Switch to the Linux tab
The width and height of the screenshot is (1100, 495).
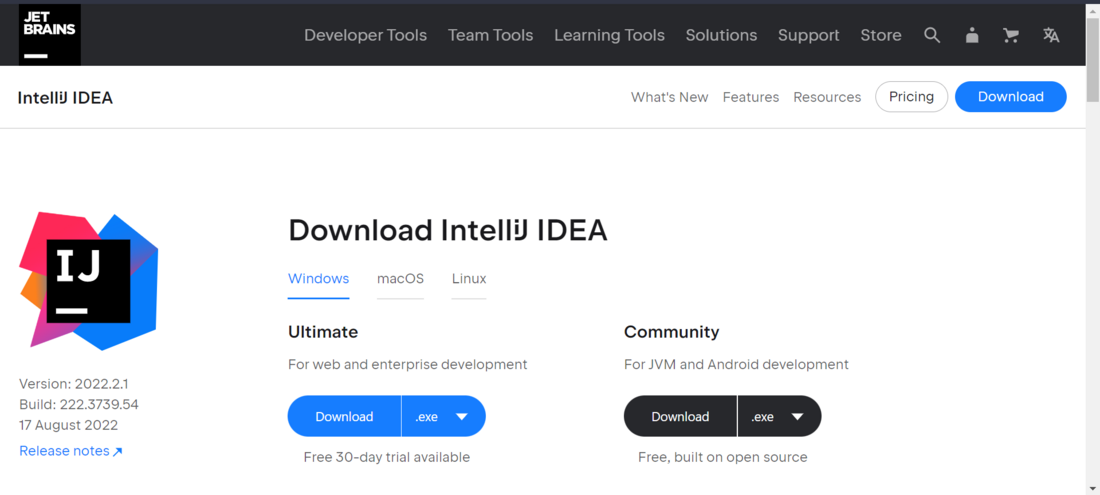(469, 279)
